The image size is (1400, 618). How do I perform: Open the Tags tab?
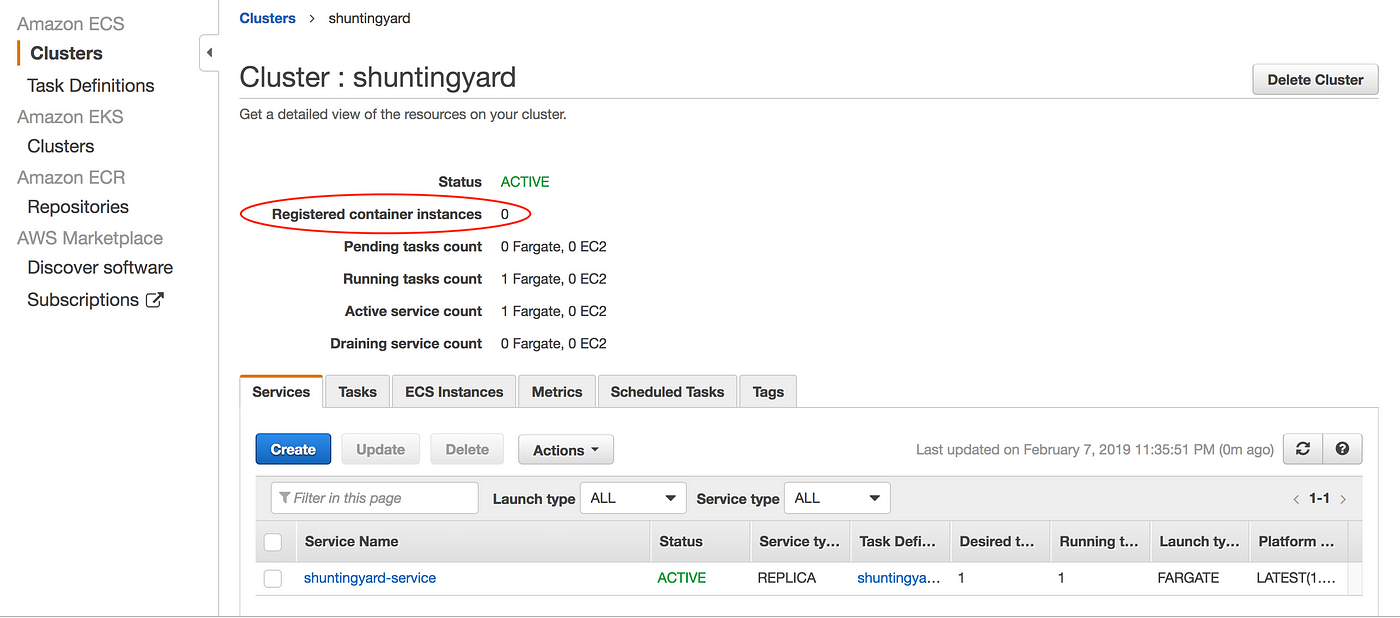pyautogui.click(x=768, y=392)
